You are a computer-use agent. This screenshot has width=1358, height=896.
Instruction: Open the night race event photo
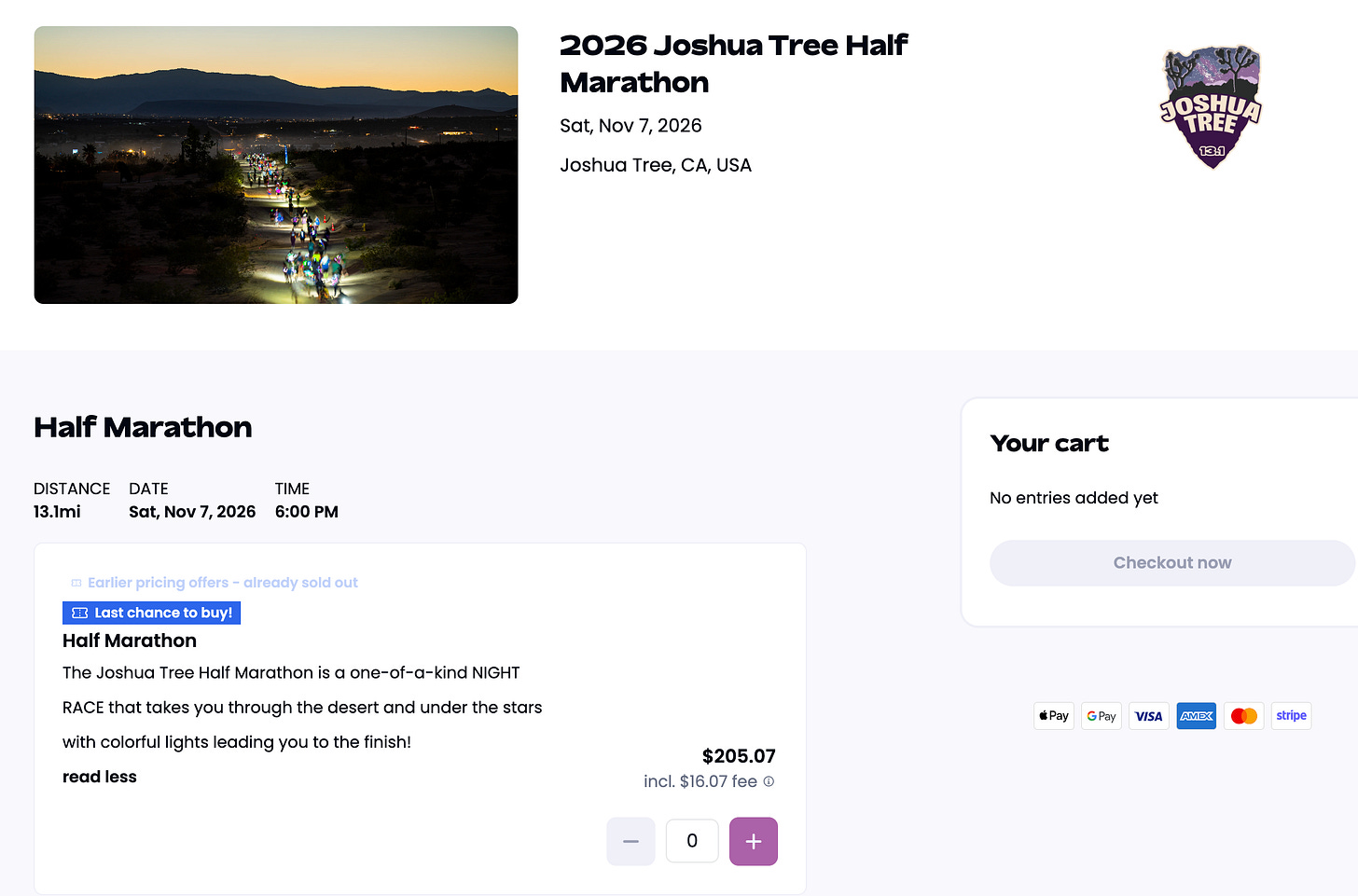pos(276,165)
